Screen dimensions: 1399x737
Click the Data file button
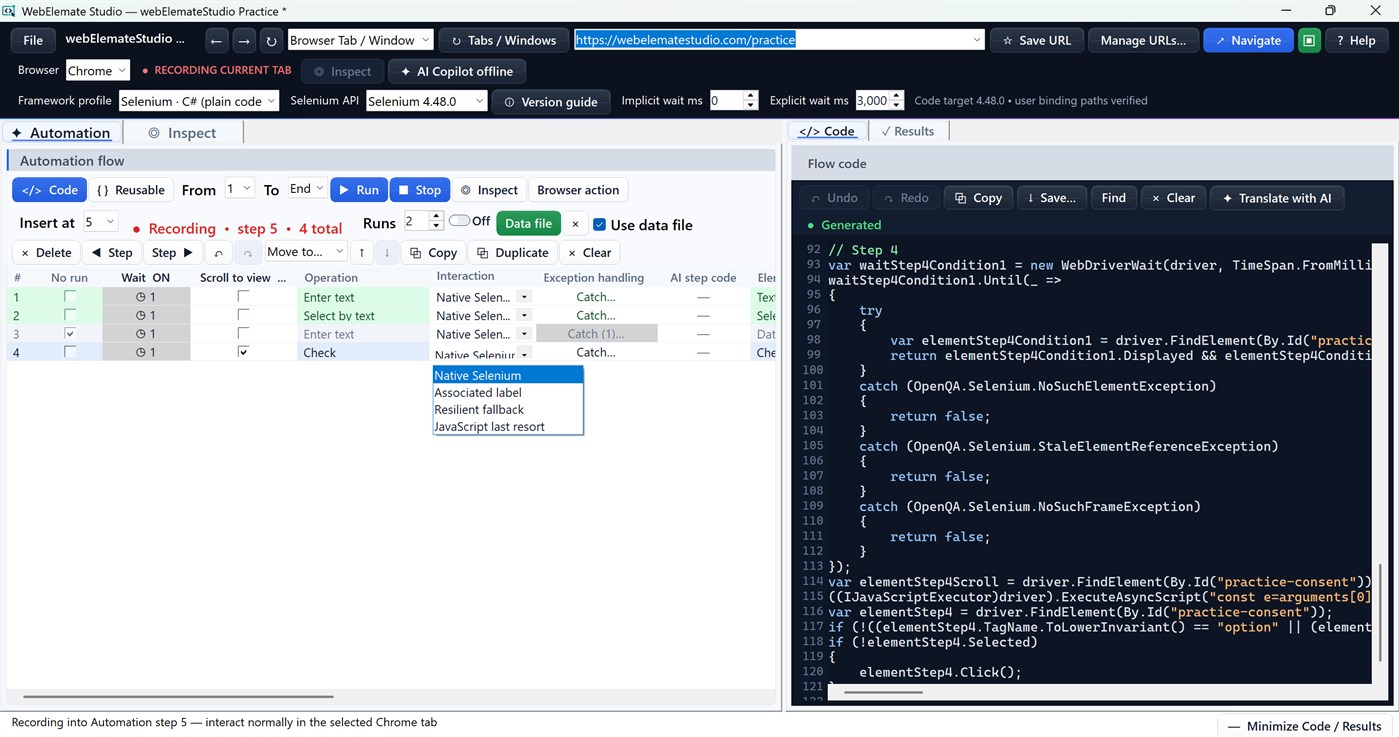(x=529, y=224)
